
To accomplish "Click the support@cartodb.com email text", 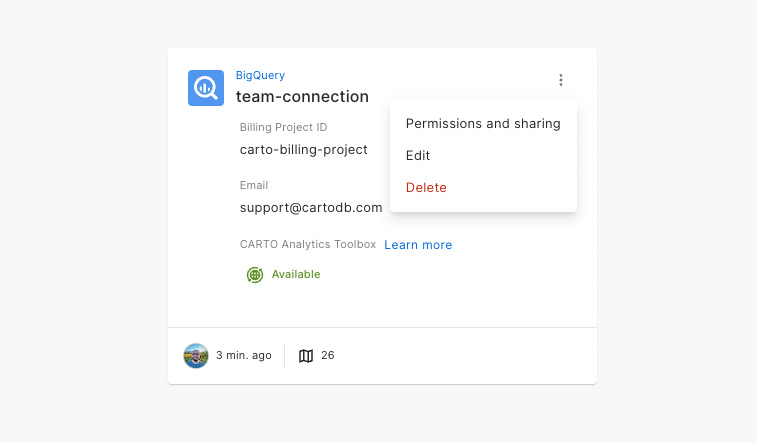I will (x=311, y=208).
